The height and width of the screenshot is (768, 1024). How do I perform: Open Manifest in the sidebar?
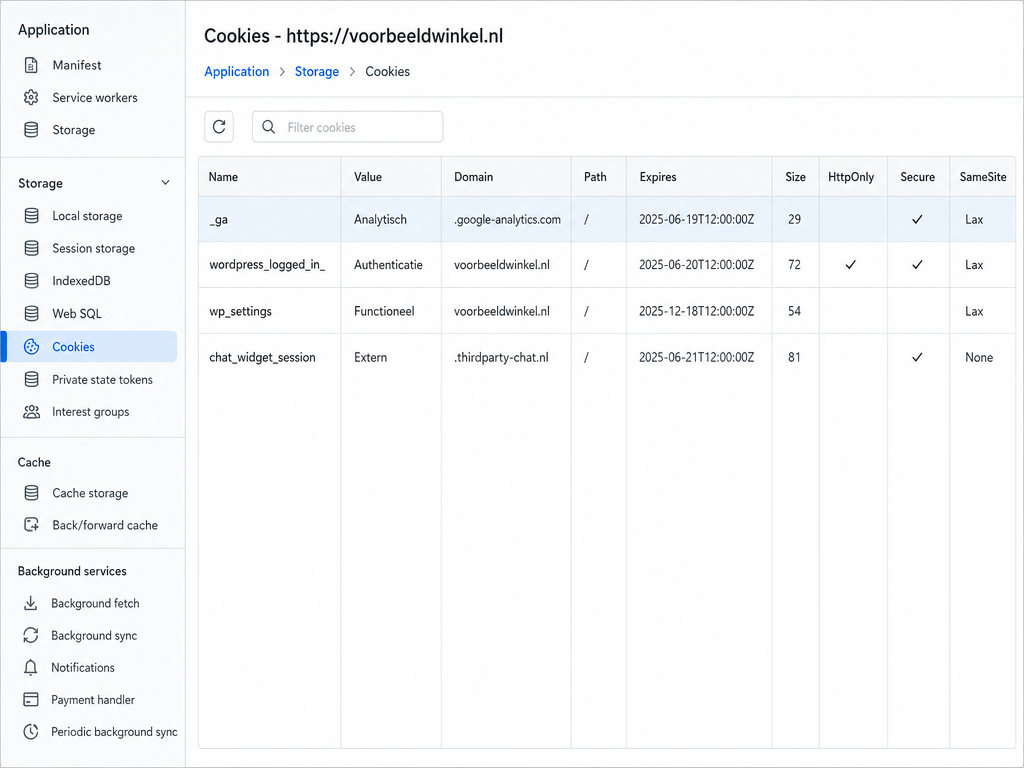click(x=76, y=65)
